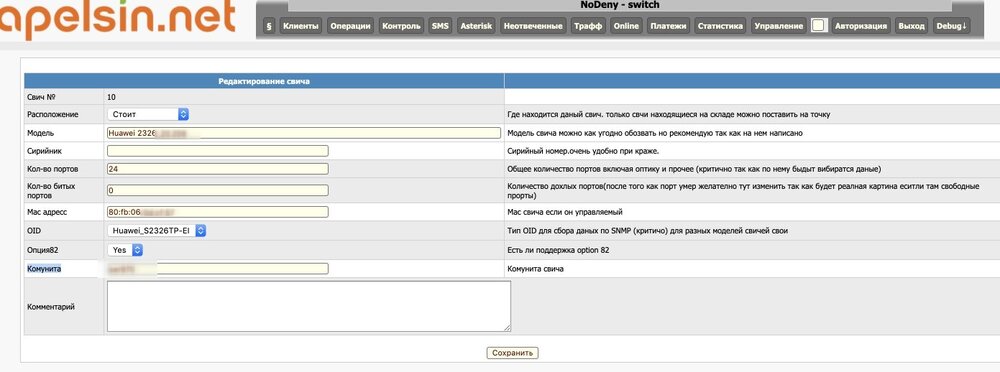Image resolution: width=1000 pixels, height=372 pixels.
Task: Click the Кол-во битых портов field
Action: [x=217, y=190]
